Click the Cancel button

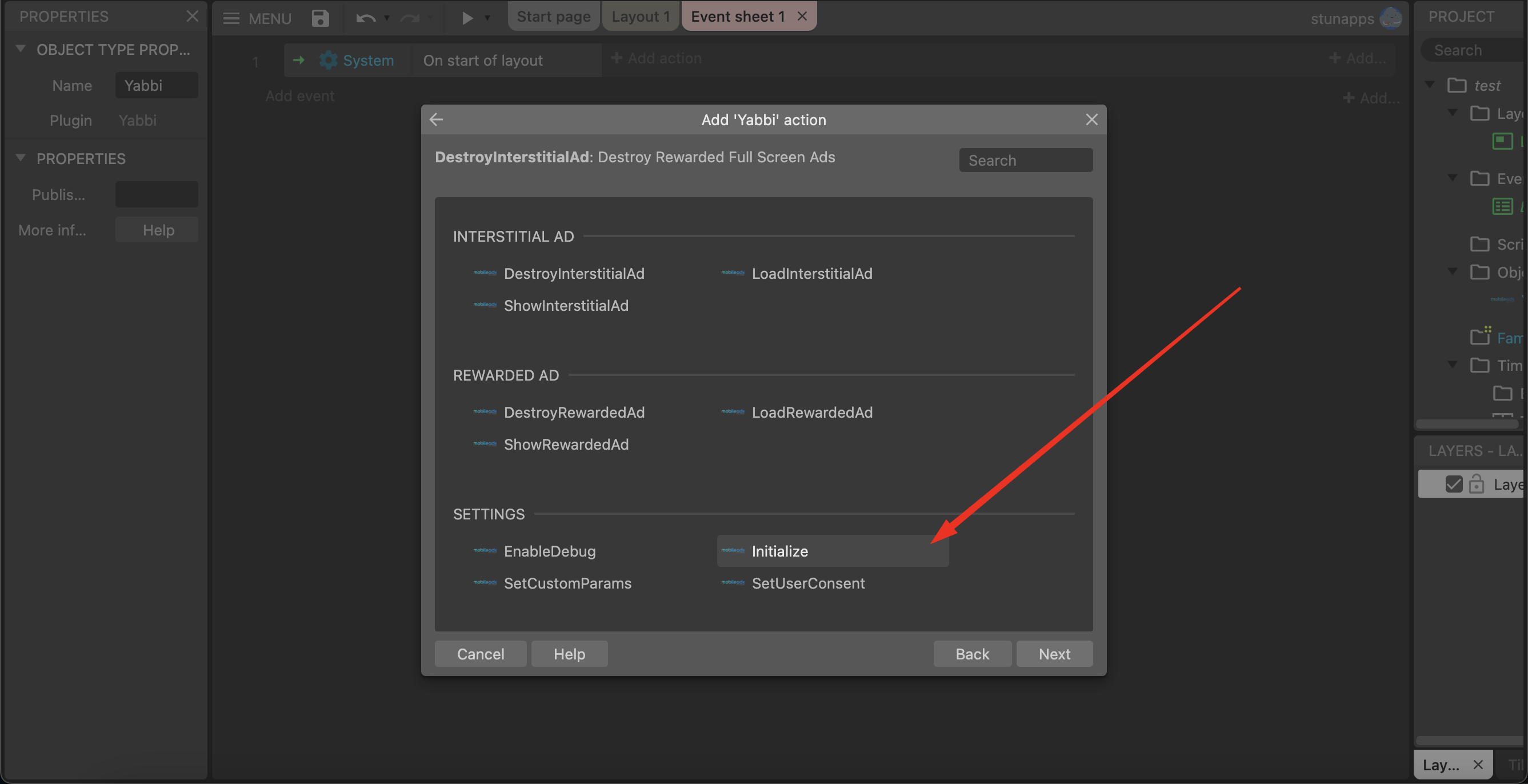click(x=480, y=654)
